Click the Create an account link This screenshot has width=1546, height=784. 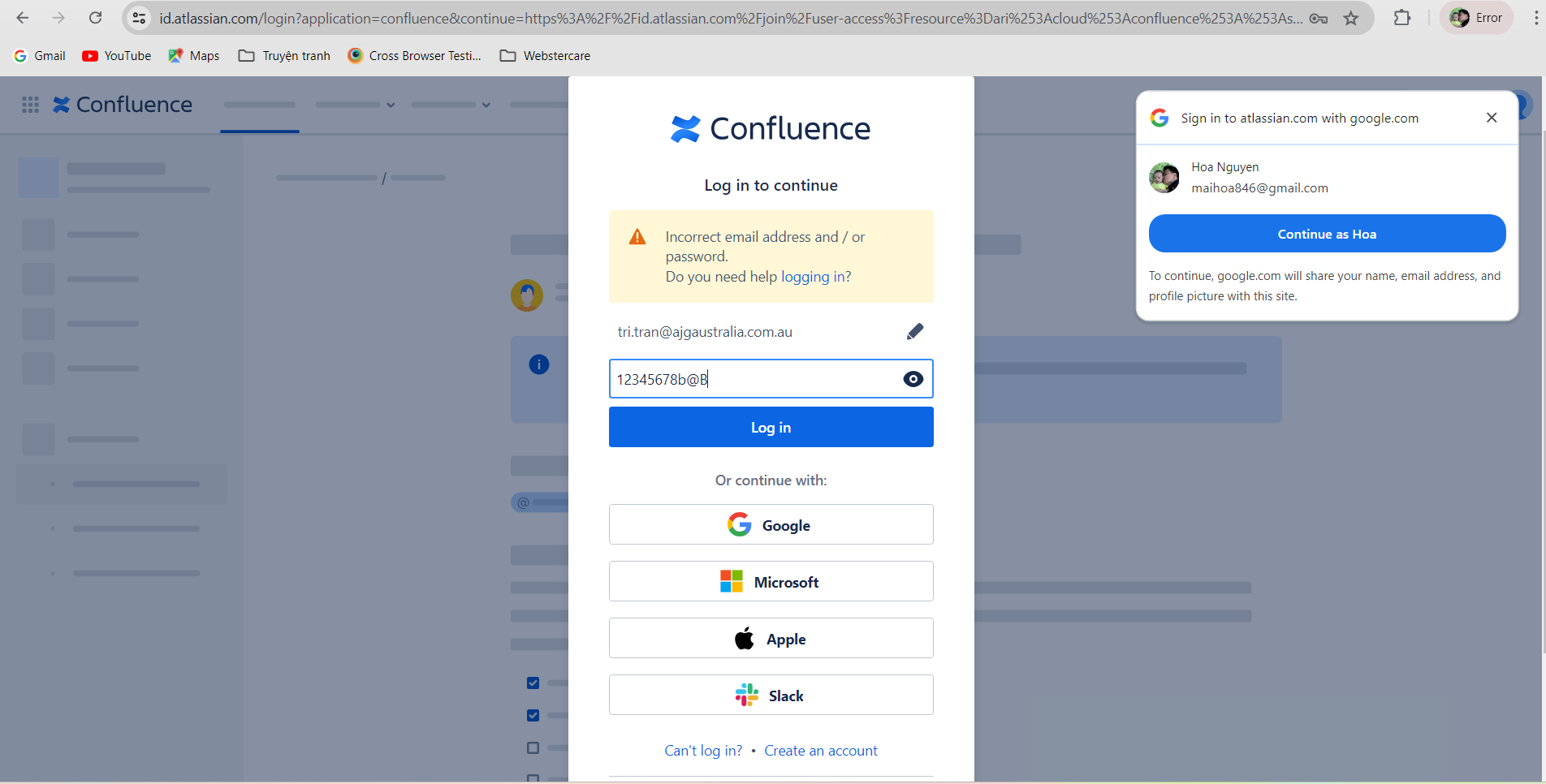(821, 751)
